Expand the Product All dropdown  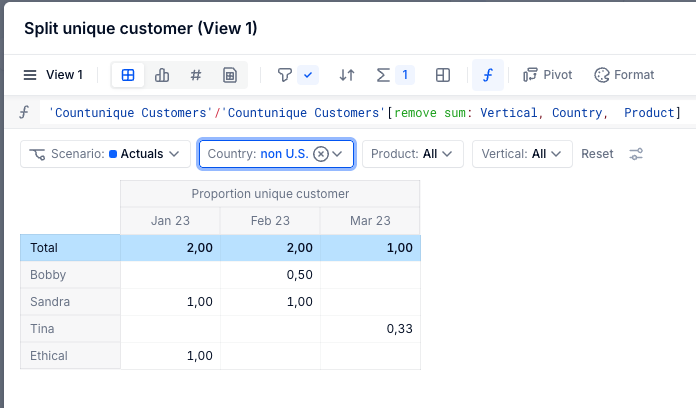pos(413,154)
